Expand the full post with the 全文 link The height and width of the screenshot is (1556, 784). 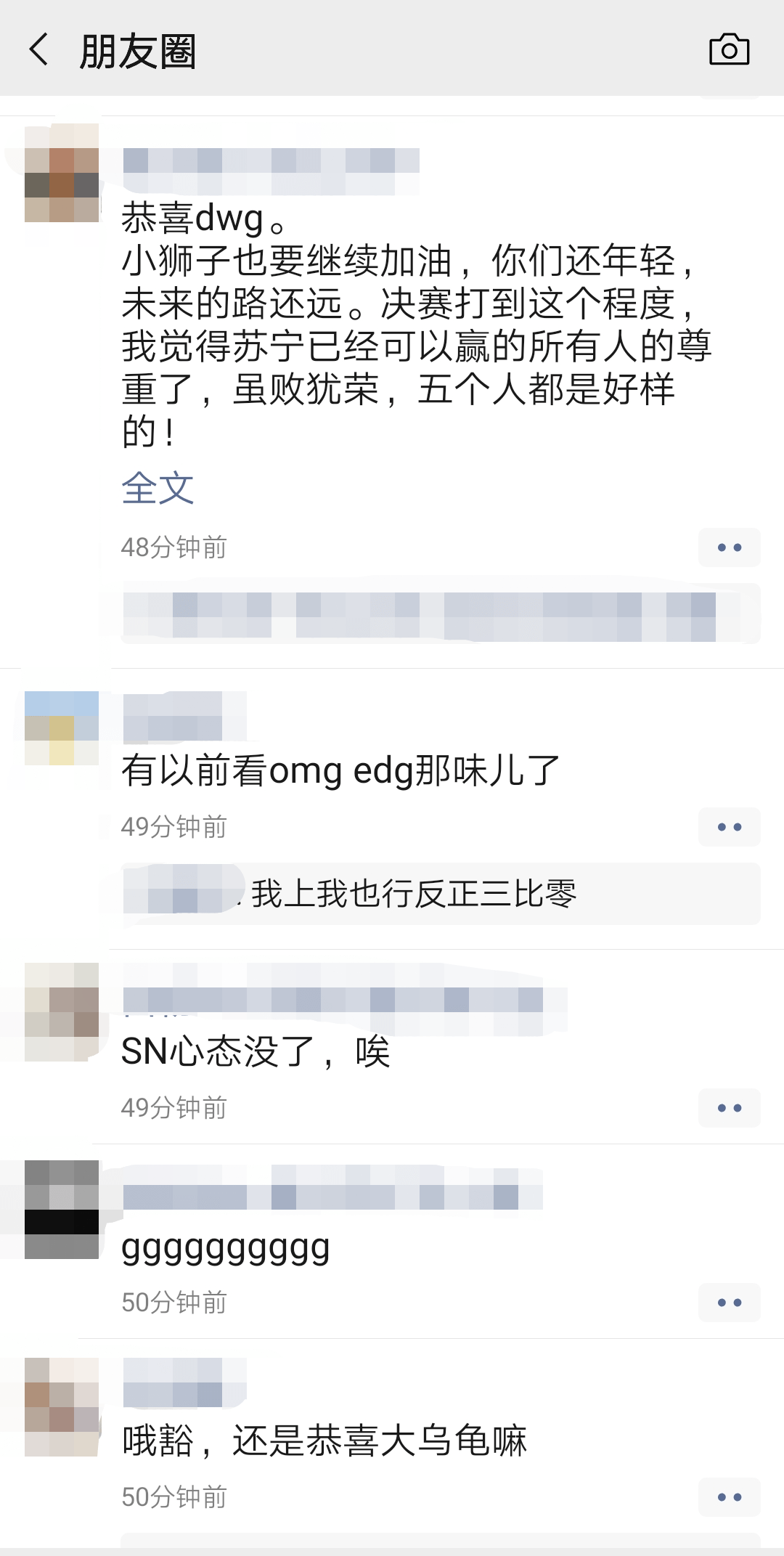coord(158,488)
